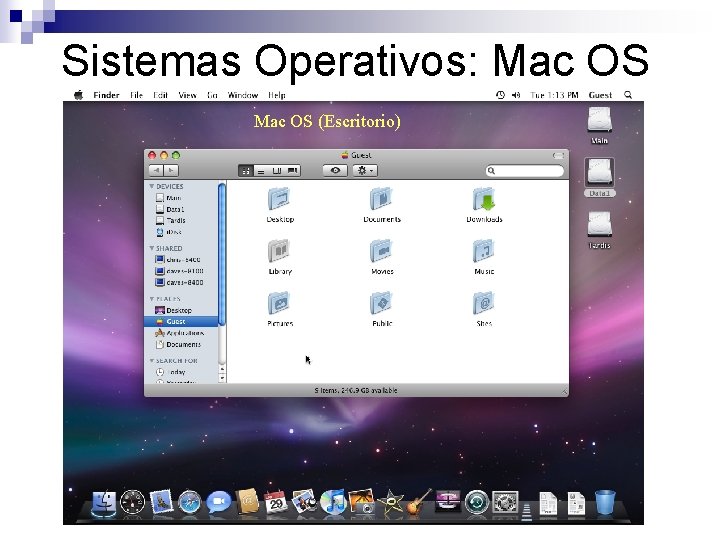Open GarageBand guitar in Dock
This screenshot has width=720, height=540.
[x=419, y=502]
